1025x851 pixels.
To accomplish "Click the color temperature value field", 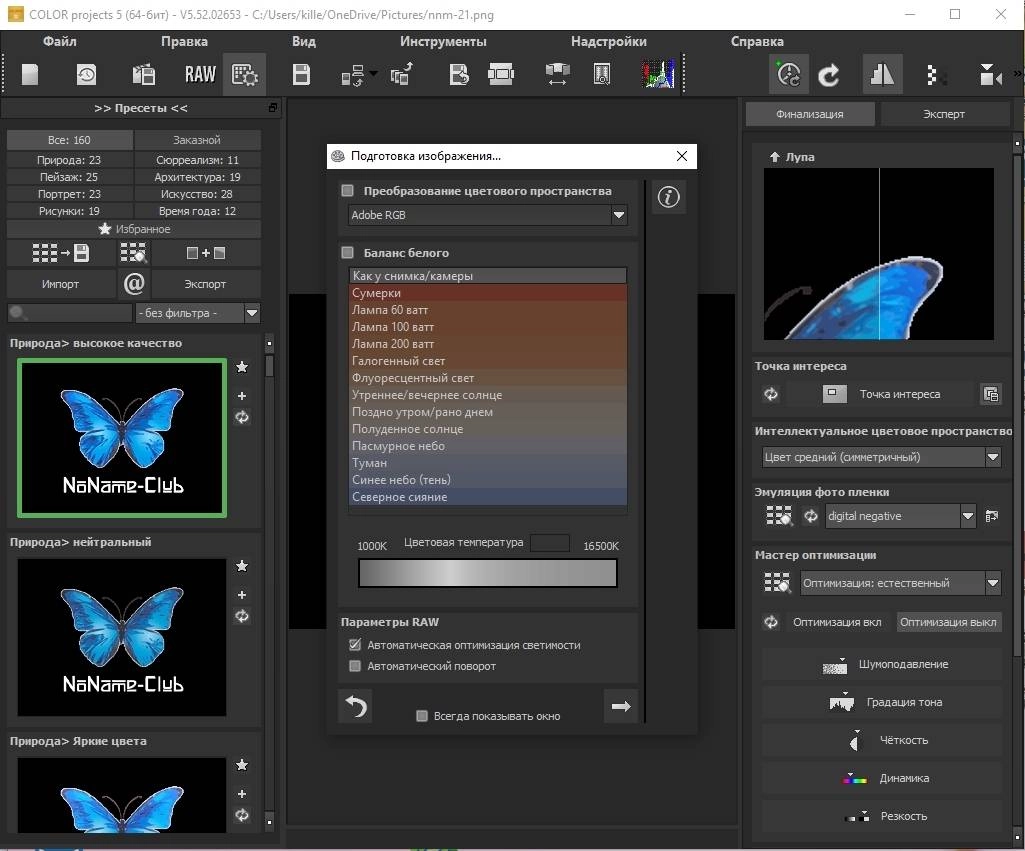I will [x=550, y=543].
